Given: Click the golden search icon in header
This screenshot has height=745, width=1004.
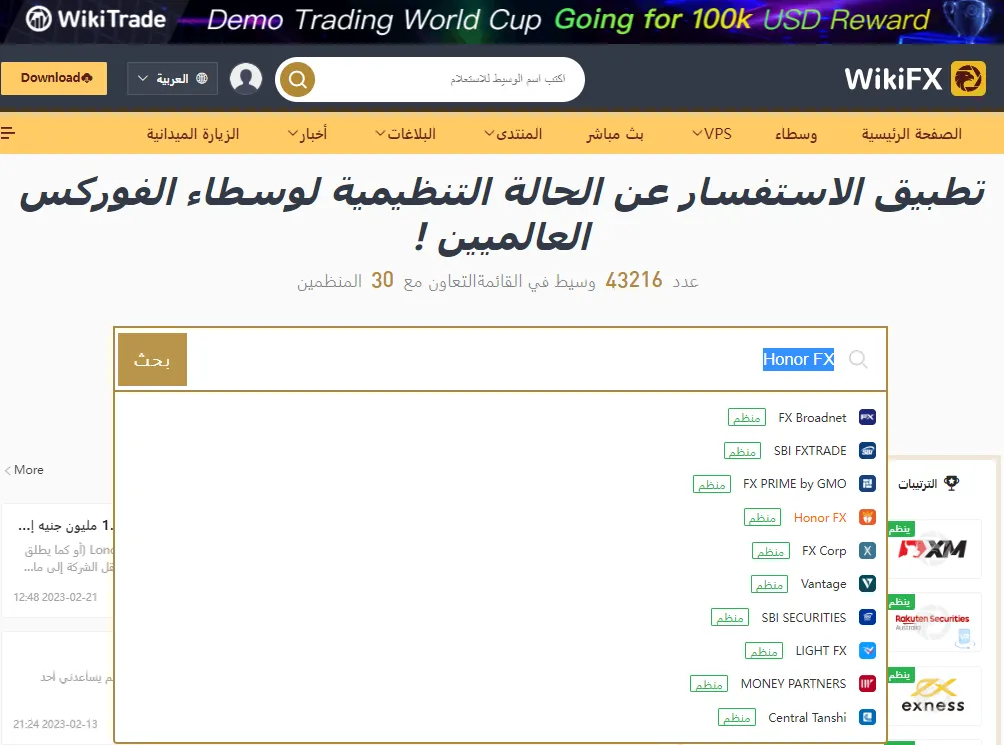Looking at the screenshot, I should (x=297, y=79).
